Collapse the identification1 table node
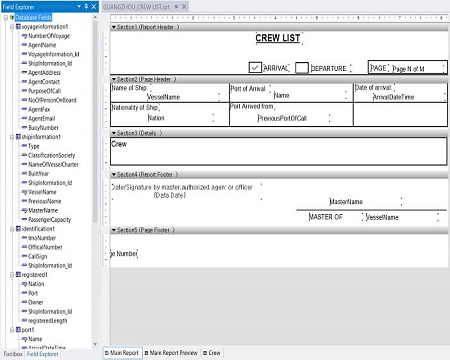The image size is (450, 360). pyautogui.click(x=12, y=229)
